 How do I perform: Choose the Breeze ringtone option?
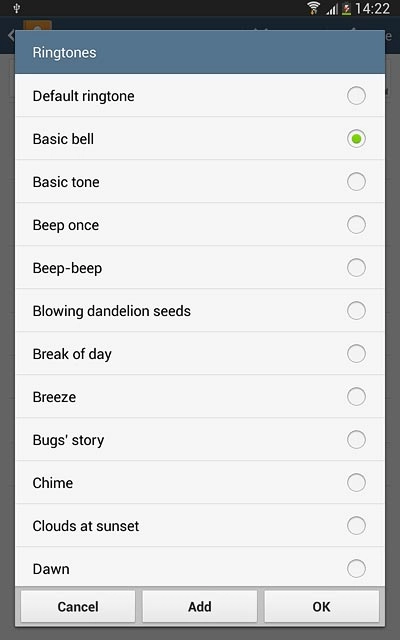pos(200,397)
